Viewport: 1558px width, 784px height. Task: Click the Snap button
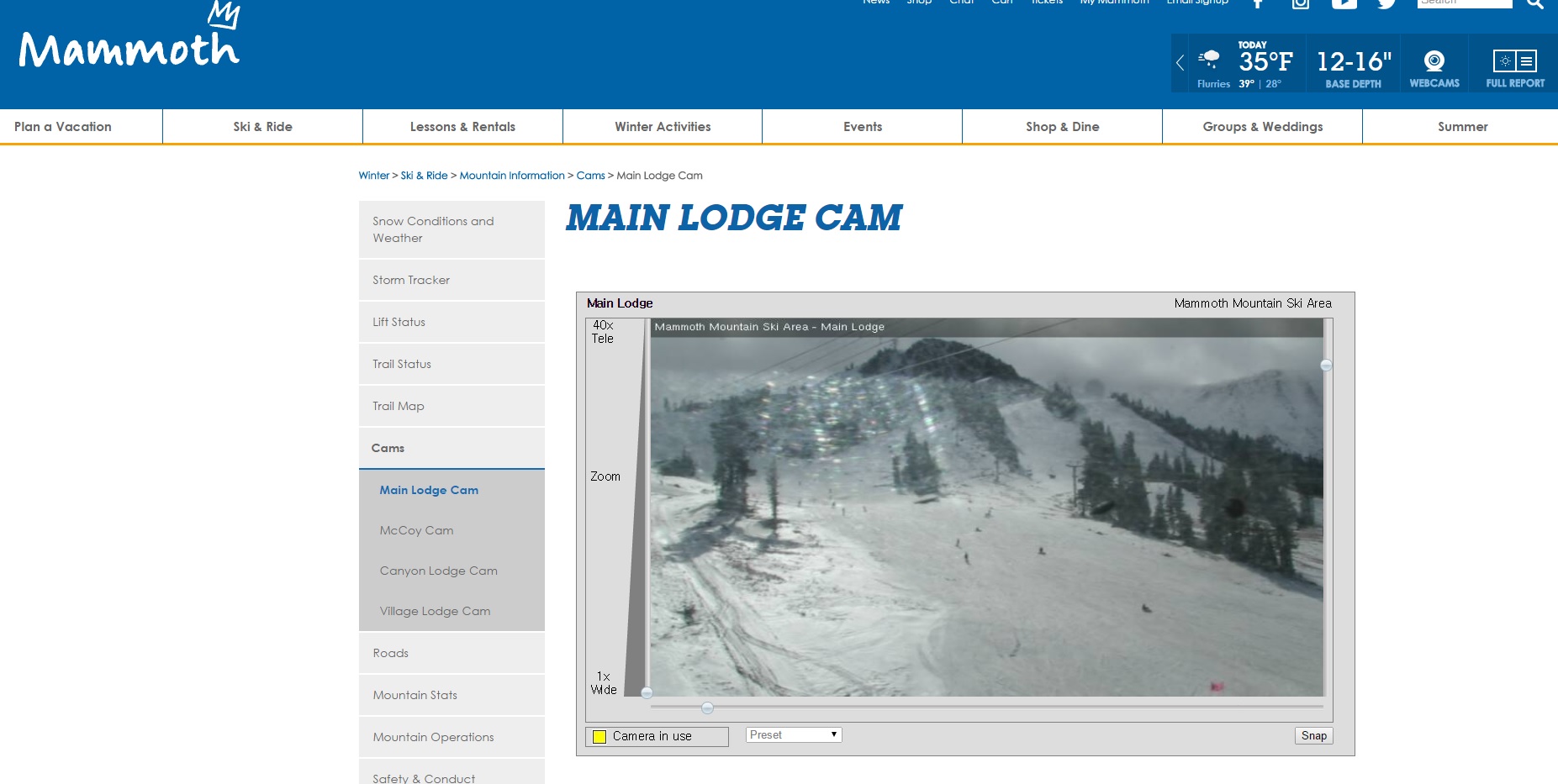tap(1314, 736)
